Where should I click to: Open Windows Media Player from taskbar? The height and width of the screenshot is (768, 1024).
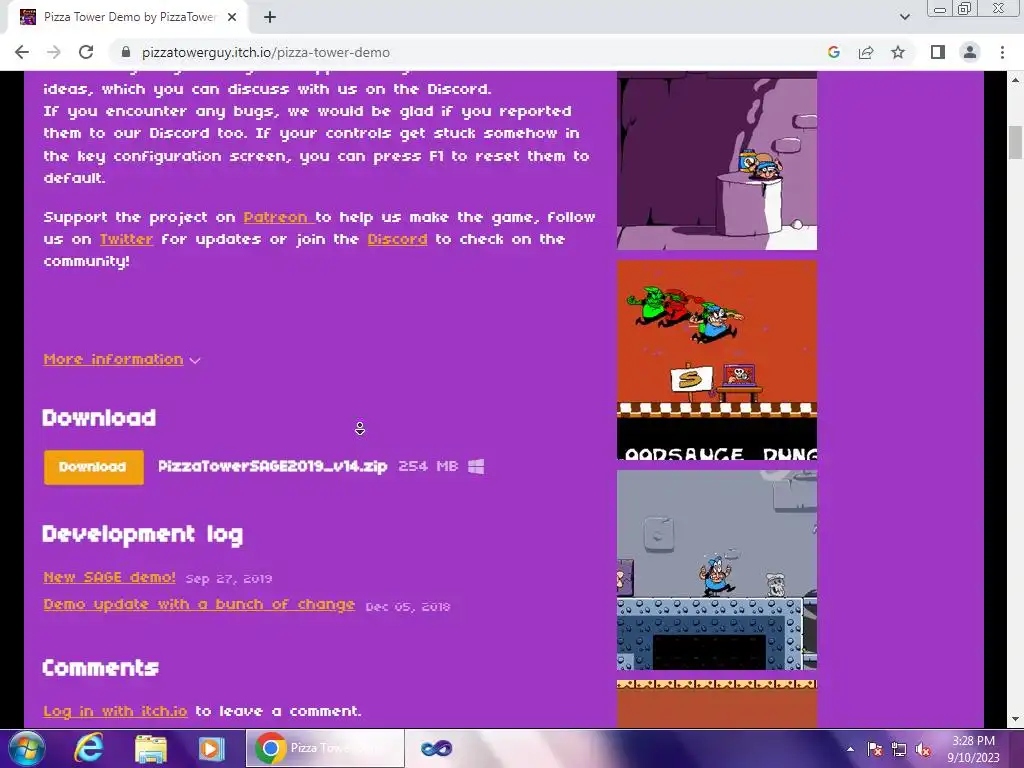pos(210,748)
